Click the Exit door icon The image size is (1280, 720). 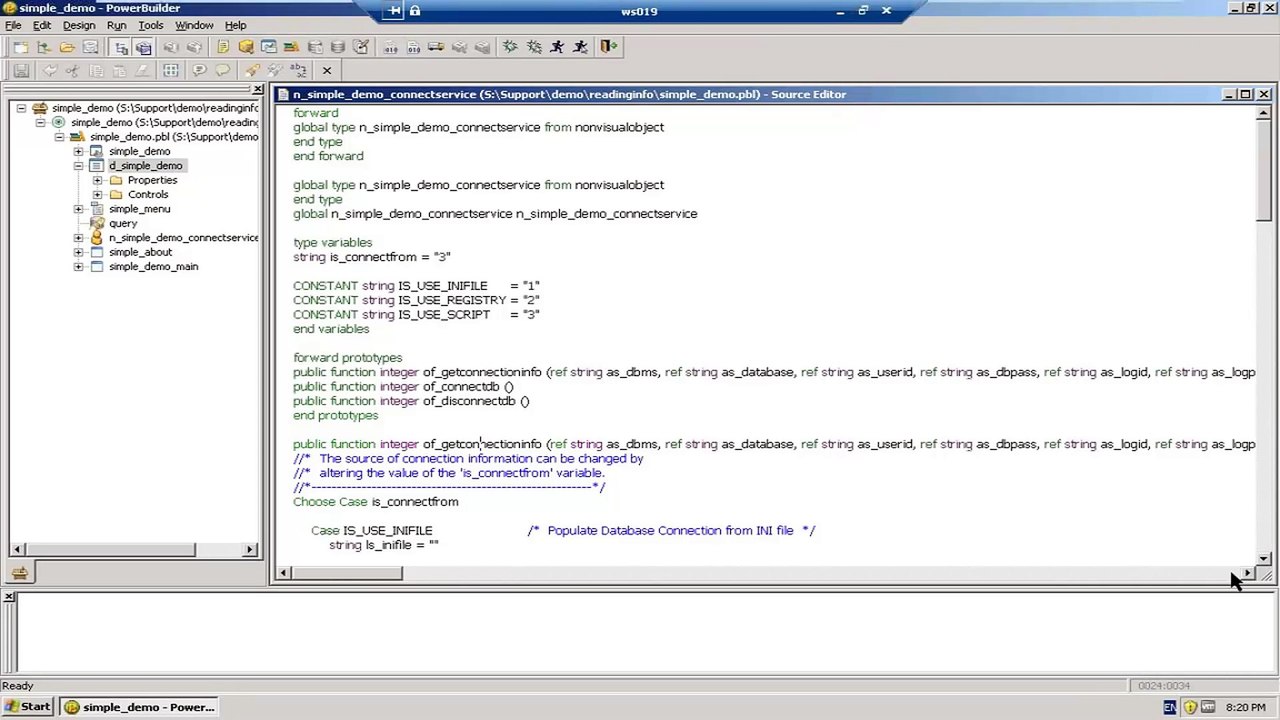pos(608,47)
